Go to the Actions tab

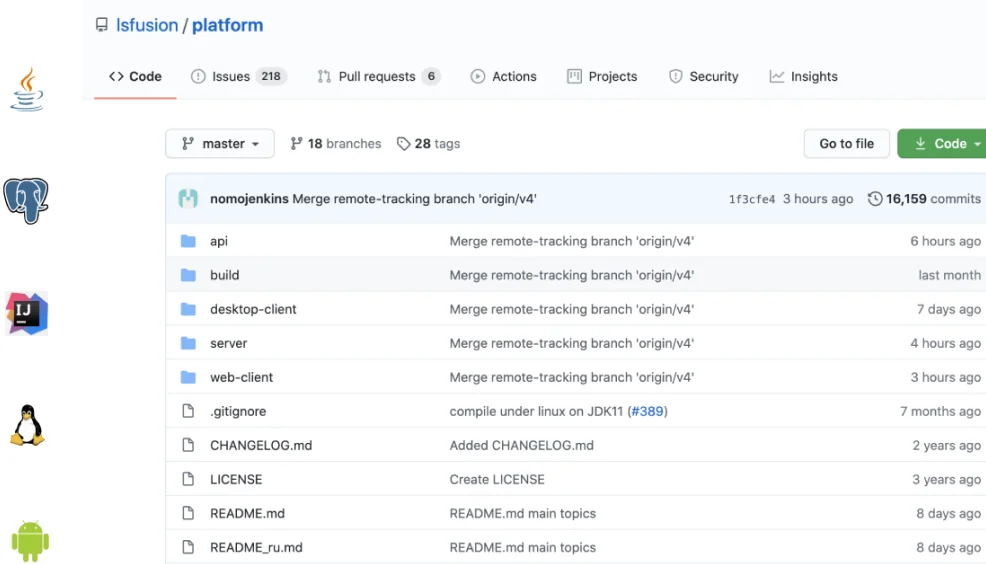504,77
